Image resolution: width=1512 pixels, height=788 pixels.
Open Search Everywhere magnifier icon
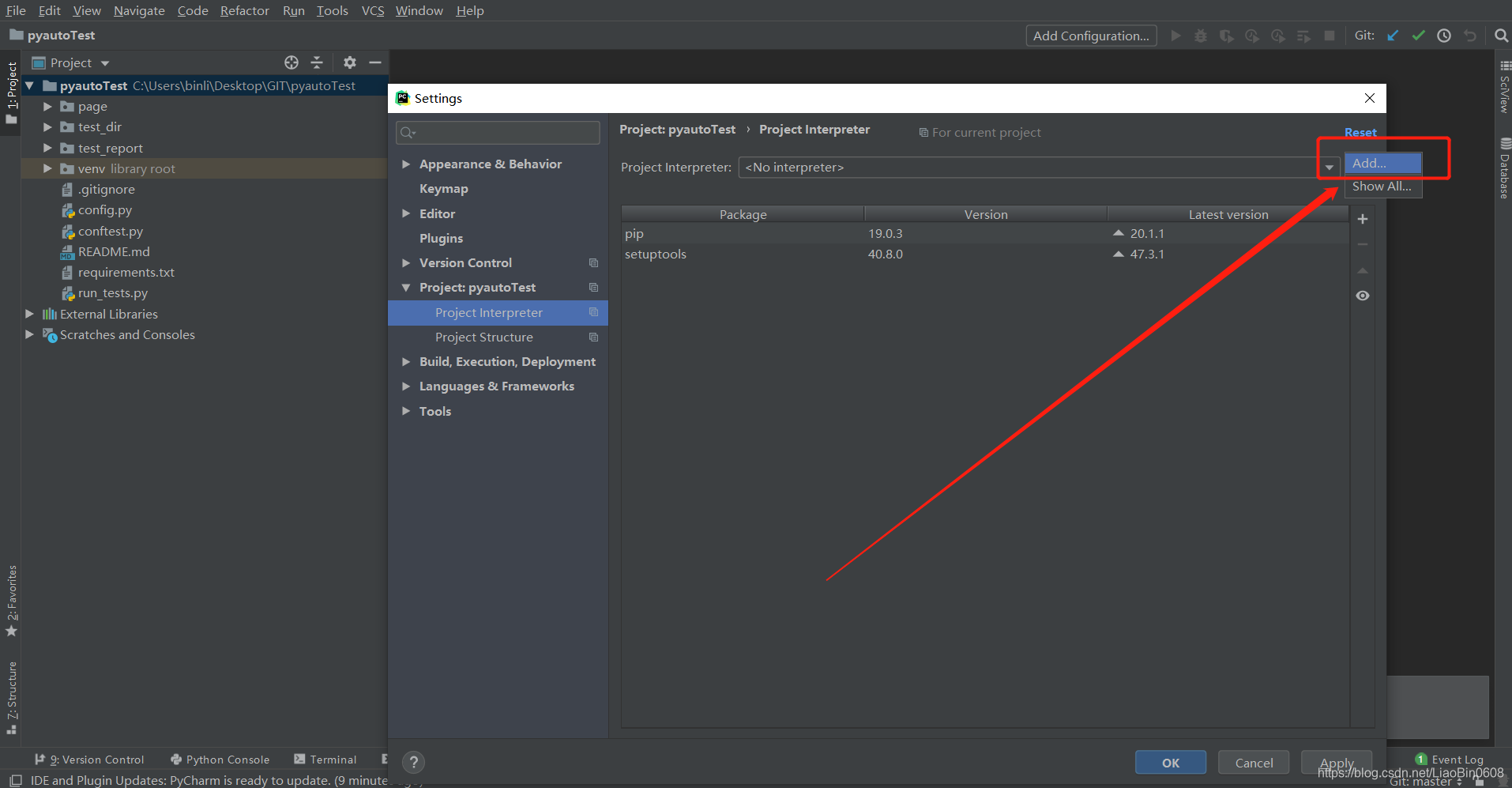point(1501,36)
